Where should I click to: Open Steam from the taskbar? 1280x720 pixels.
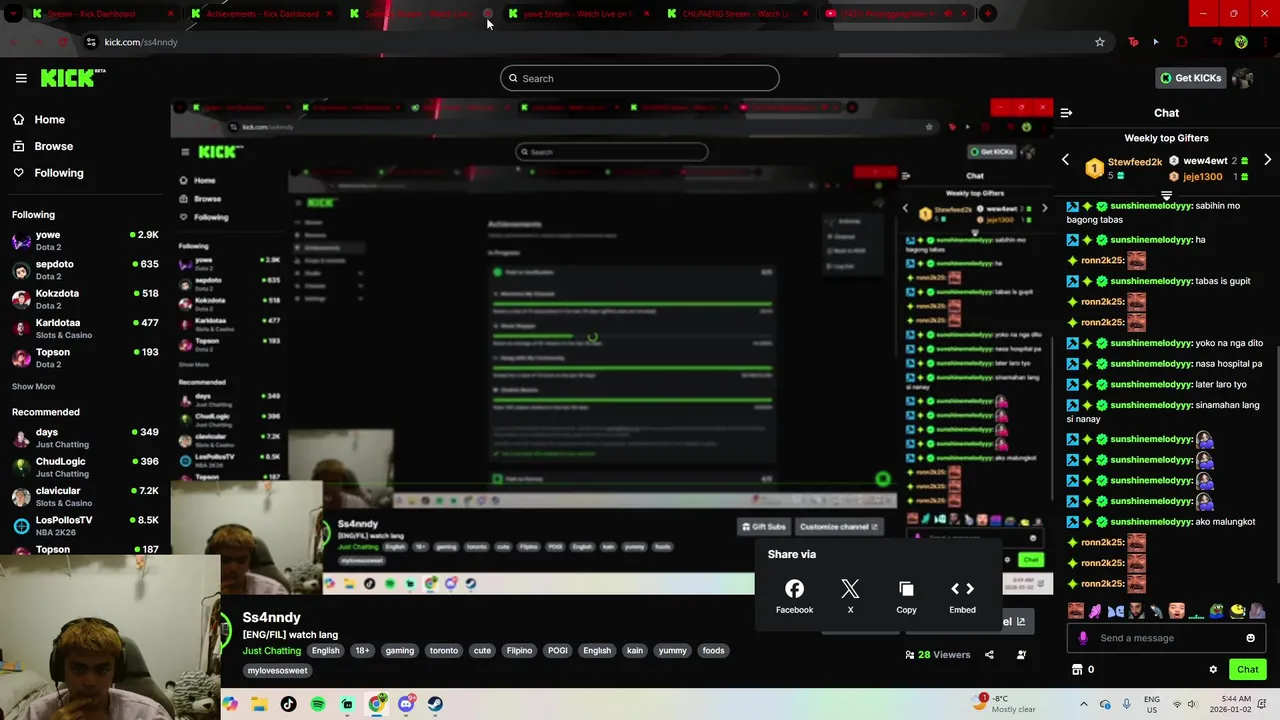tap(435, 704)
